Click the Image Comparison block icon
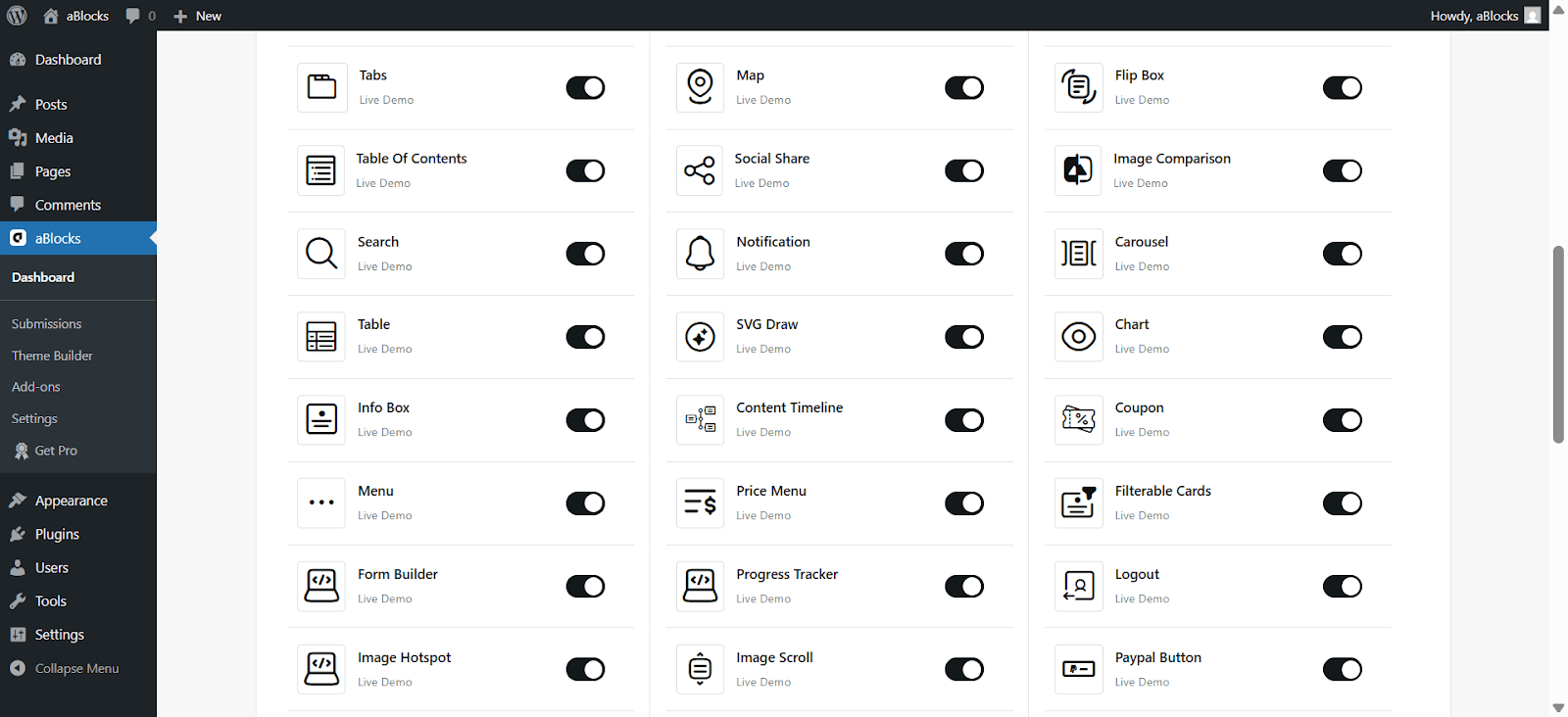This screenshot has height=717, width=1568. (1078, 170)
